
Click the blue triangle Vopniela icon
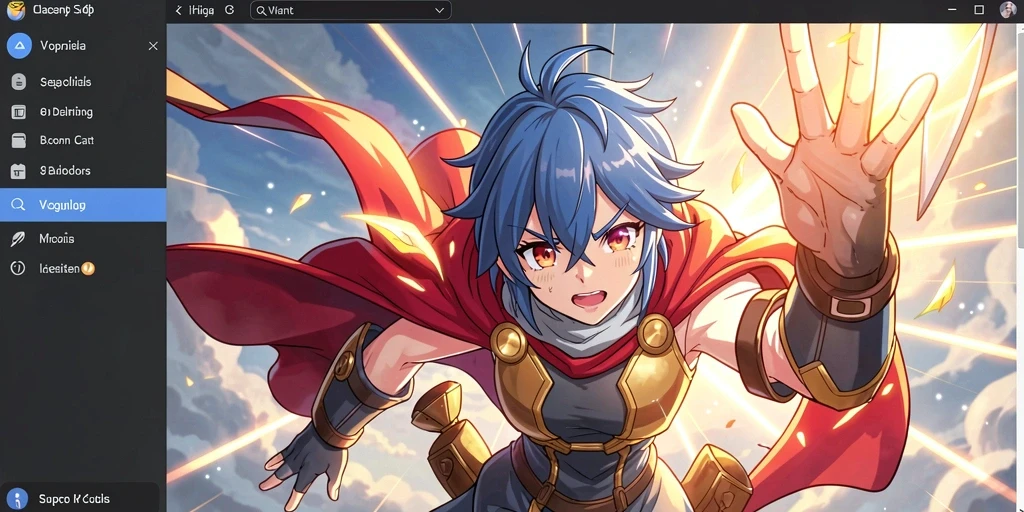tap(19, 46)
